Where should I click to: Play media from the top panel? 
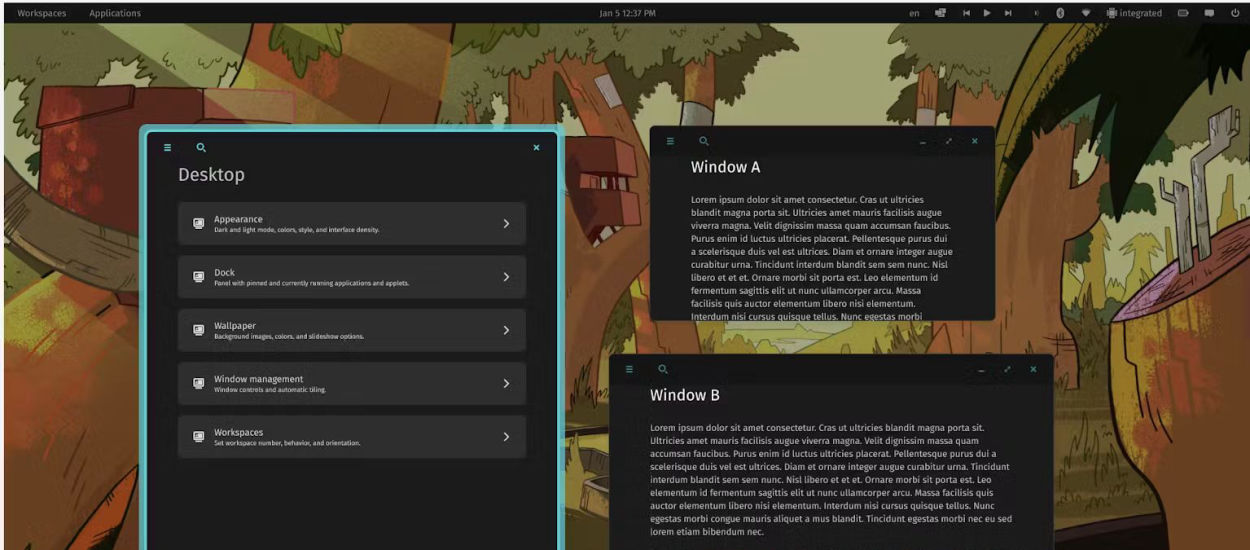(x=987, y=13)
